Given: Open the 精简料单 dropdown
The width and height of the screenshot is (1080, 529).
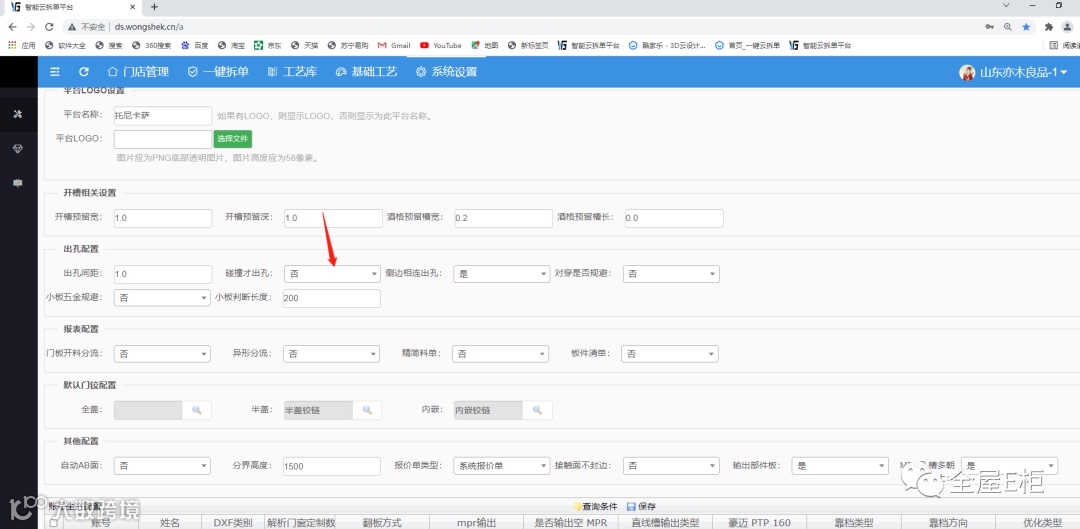Looking at the screenshot, I should (x=501, y=353).
